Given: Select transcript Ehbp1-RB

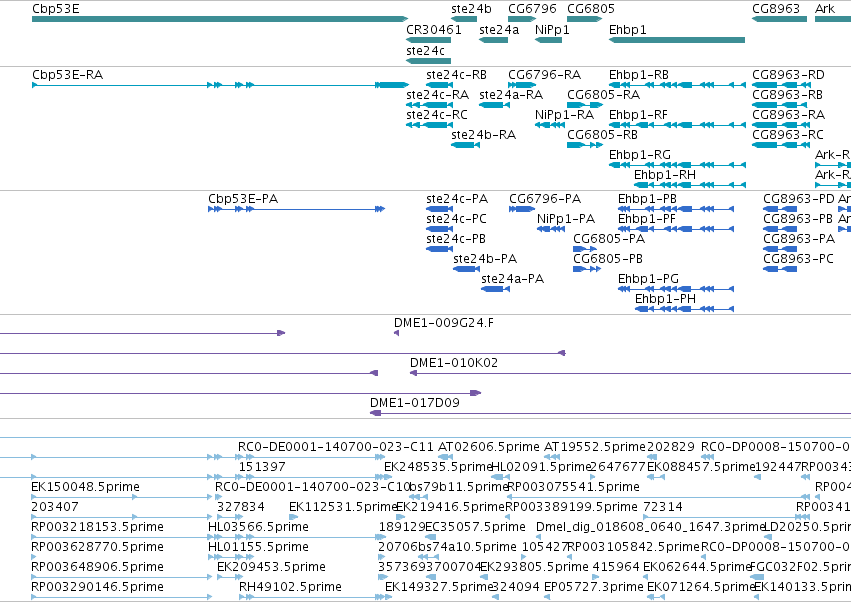Looking at the screenshot, I should pyautogui.click(x=639, y=74).
